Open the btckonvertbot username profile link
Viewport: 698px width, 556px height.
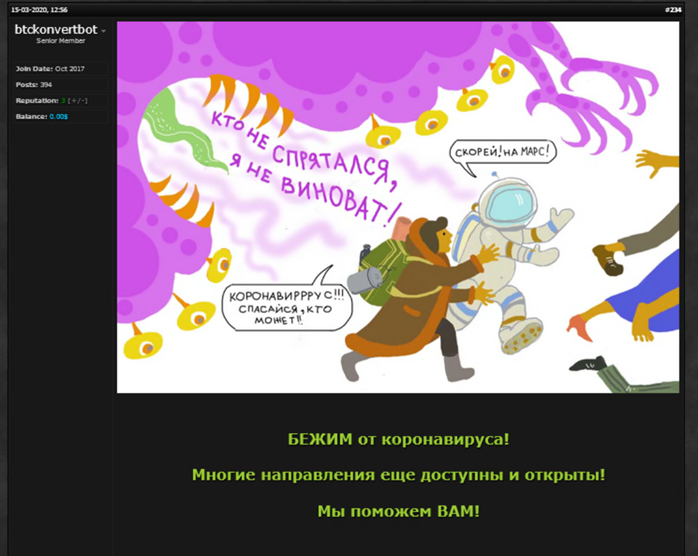[56, 29]
